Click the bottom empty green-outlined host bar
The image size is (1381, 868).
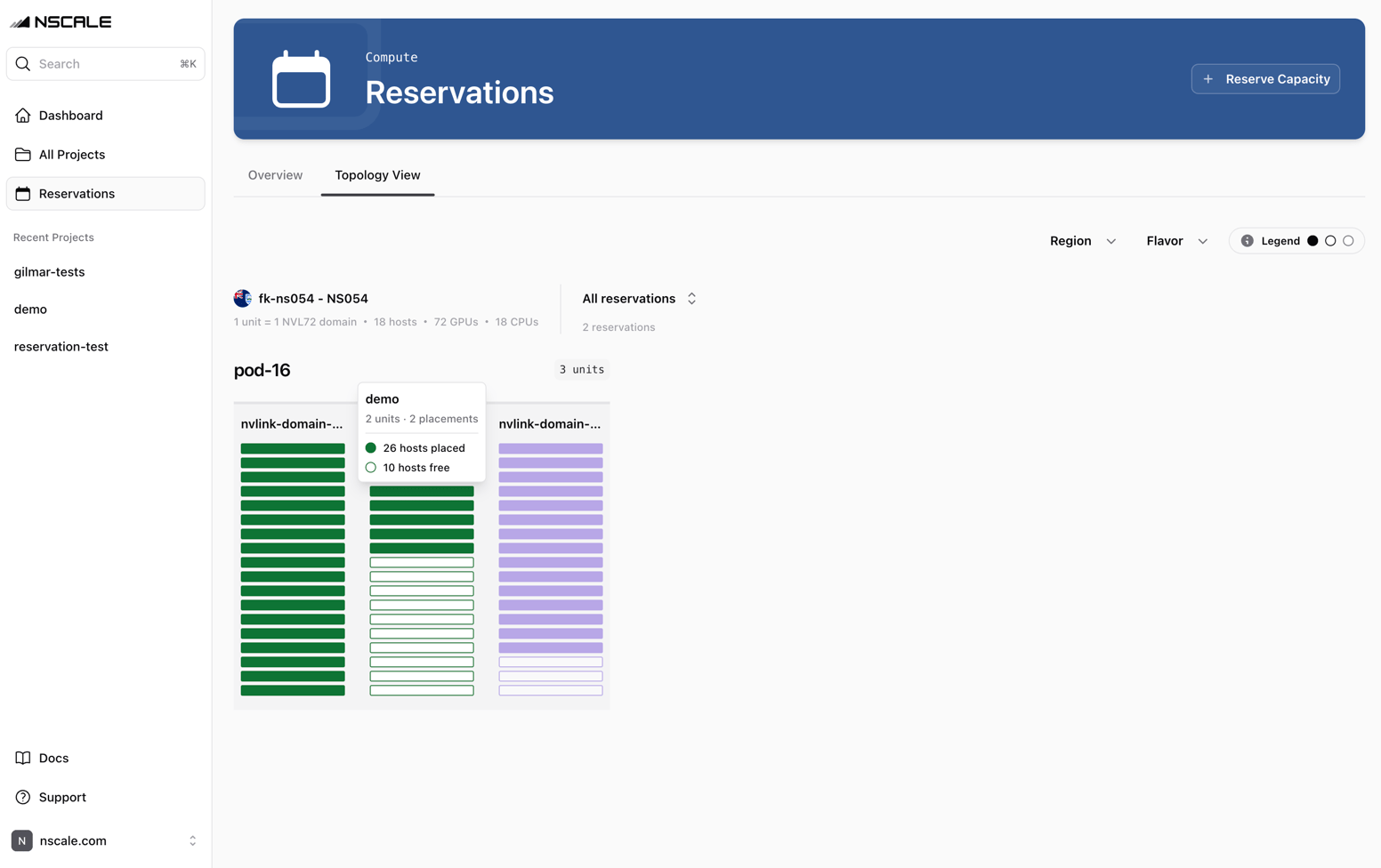click(422, 691)
